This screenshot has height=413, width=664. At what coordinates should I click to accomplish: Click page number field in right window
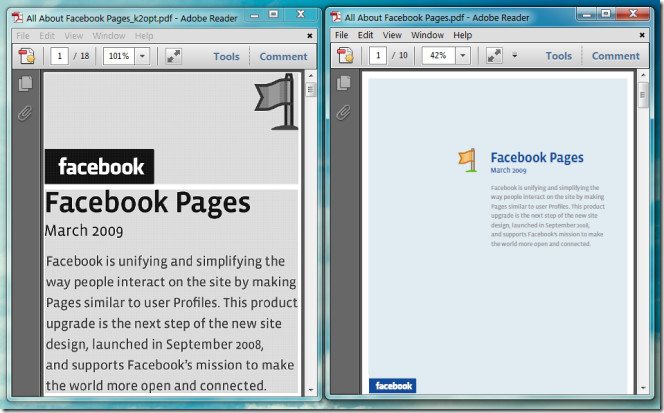coord(378,55)
